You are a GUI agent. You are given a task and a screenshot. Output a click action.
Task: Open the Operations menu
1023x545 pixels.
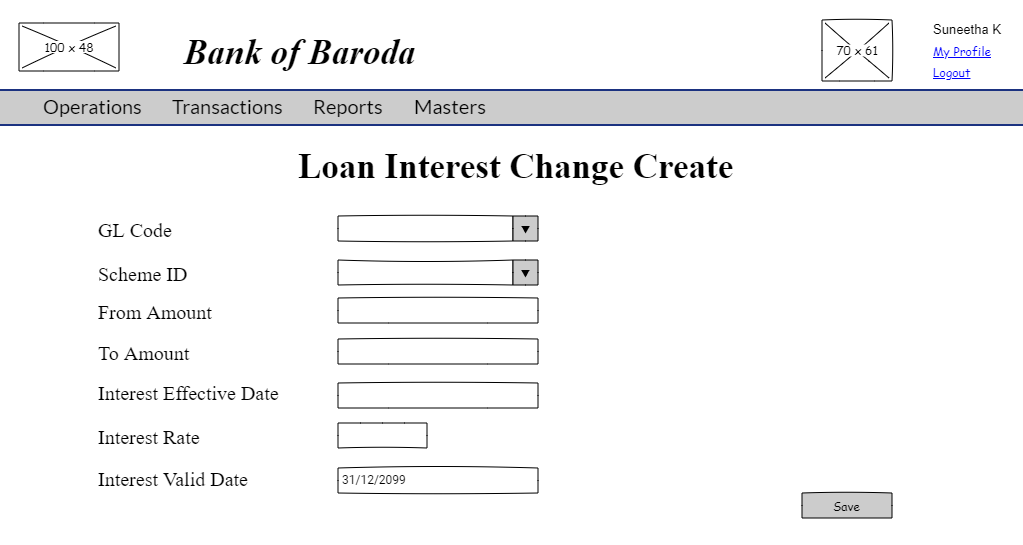pos(92,107)
